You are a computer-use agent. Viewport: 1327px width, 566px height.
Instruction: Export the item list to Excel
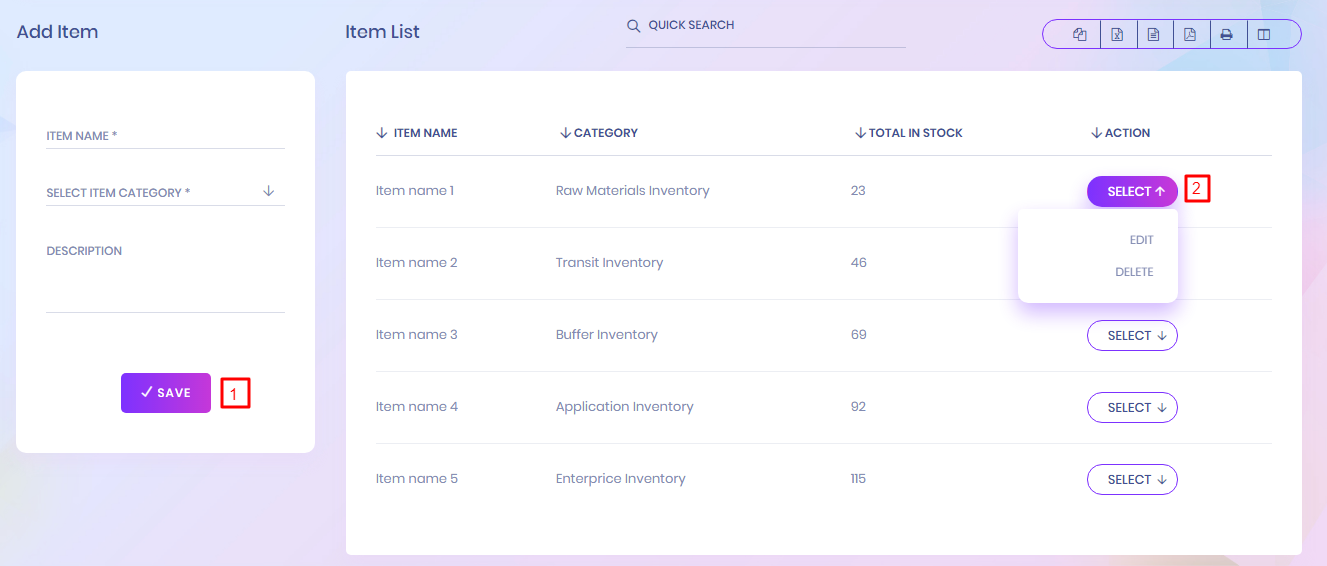coord(1117,35)
